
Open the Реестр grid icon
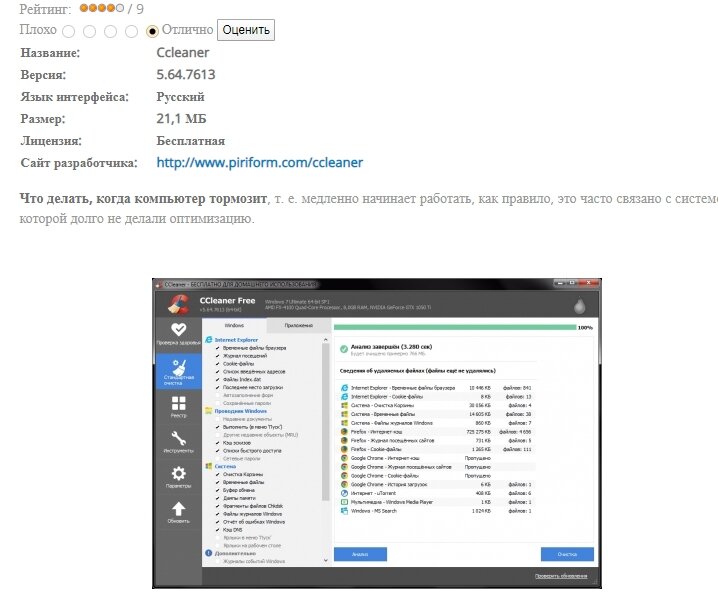[179, 403]
